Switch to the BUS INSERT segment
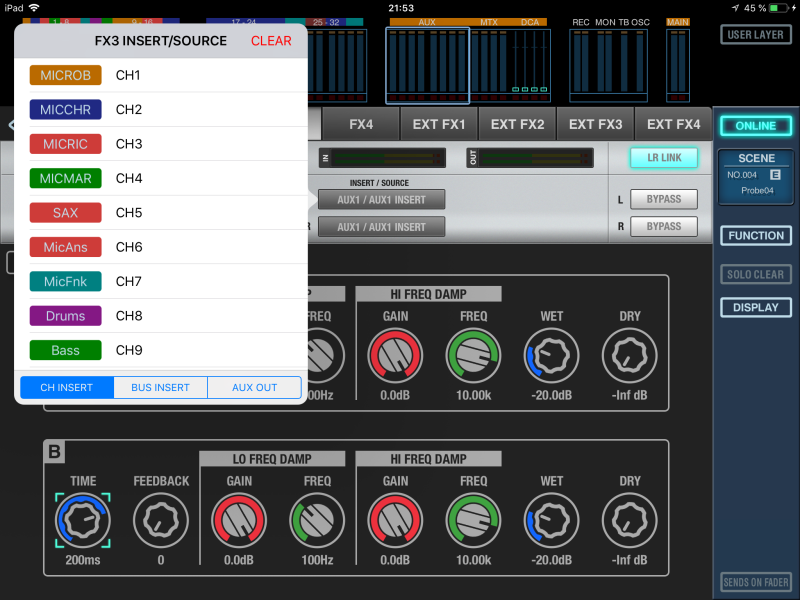Screen dimensions: 800x600 (x=161, y=387)
